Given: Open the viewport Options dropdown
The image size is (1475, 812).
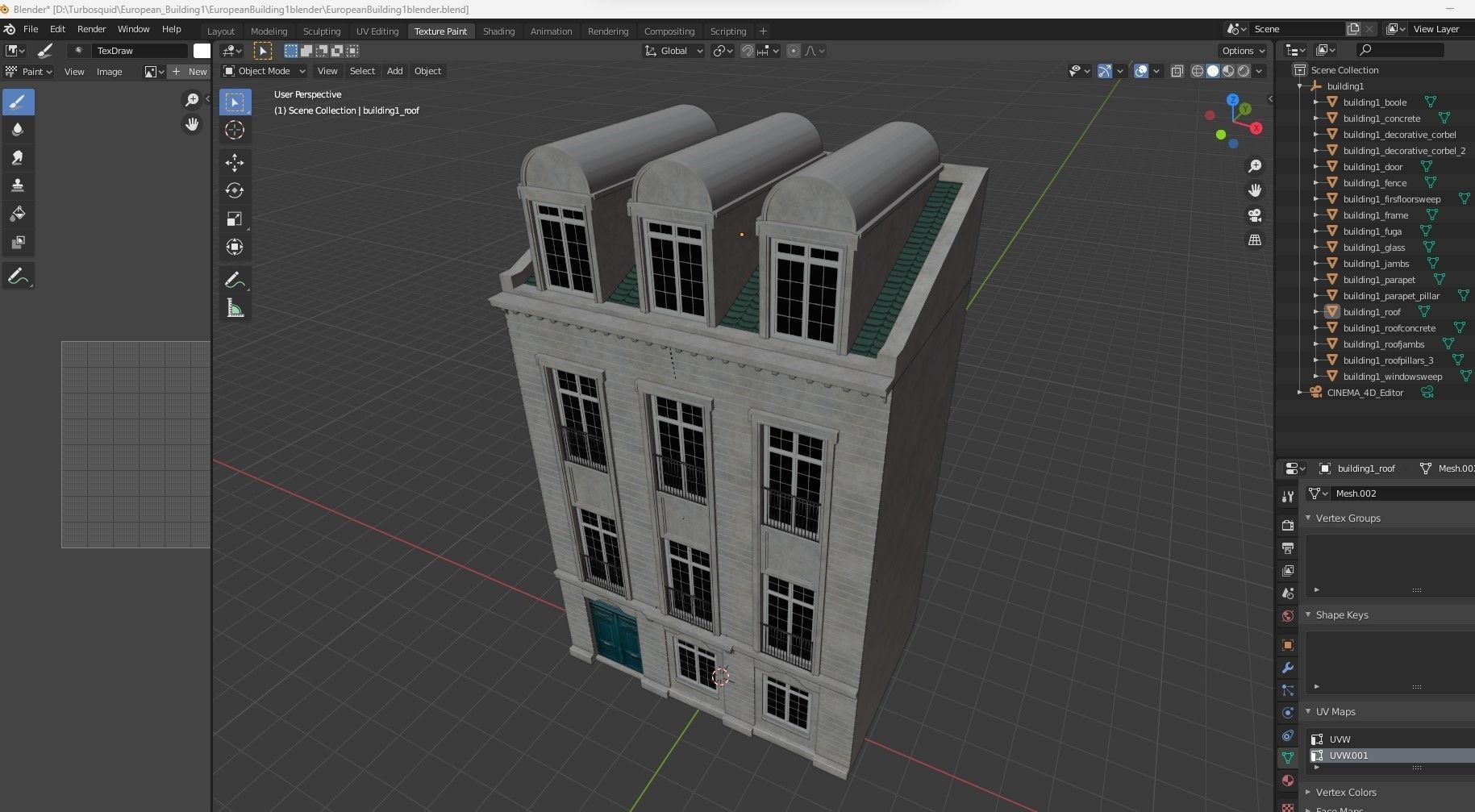Looking at the screenshot, I should point(1243,51).
